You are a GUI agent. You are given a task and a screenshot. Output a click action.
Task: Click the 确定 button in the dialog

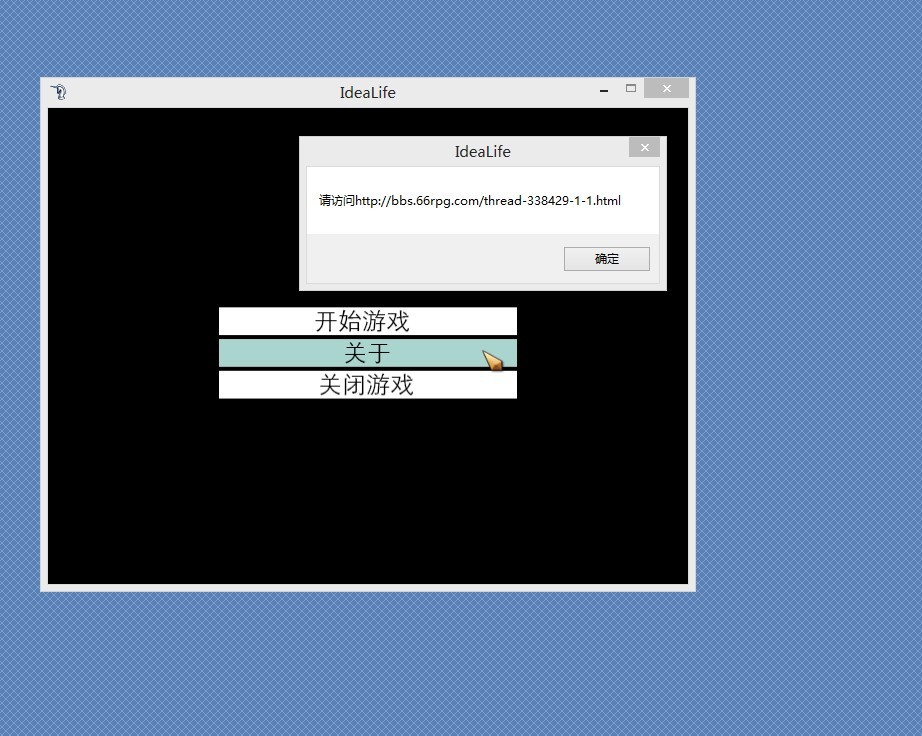(607, 259)
